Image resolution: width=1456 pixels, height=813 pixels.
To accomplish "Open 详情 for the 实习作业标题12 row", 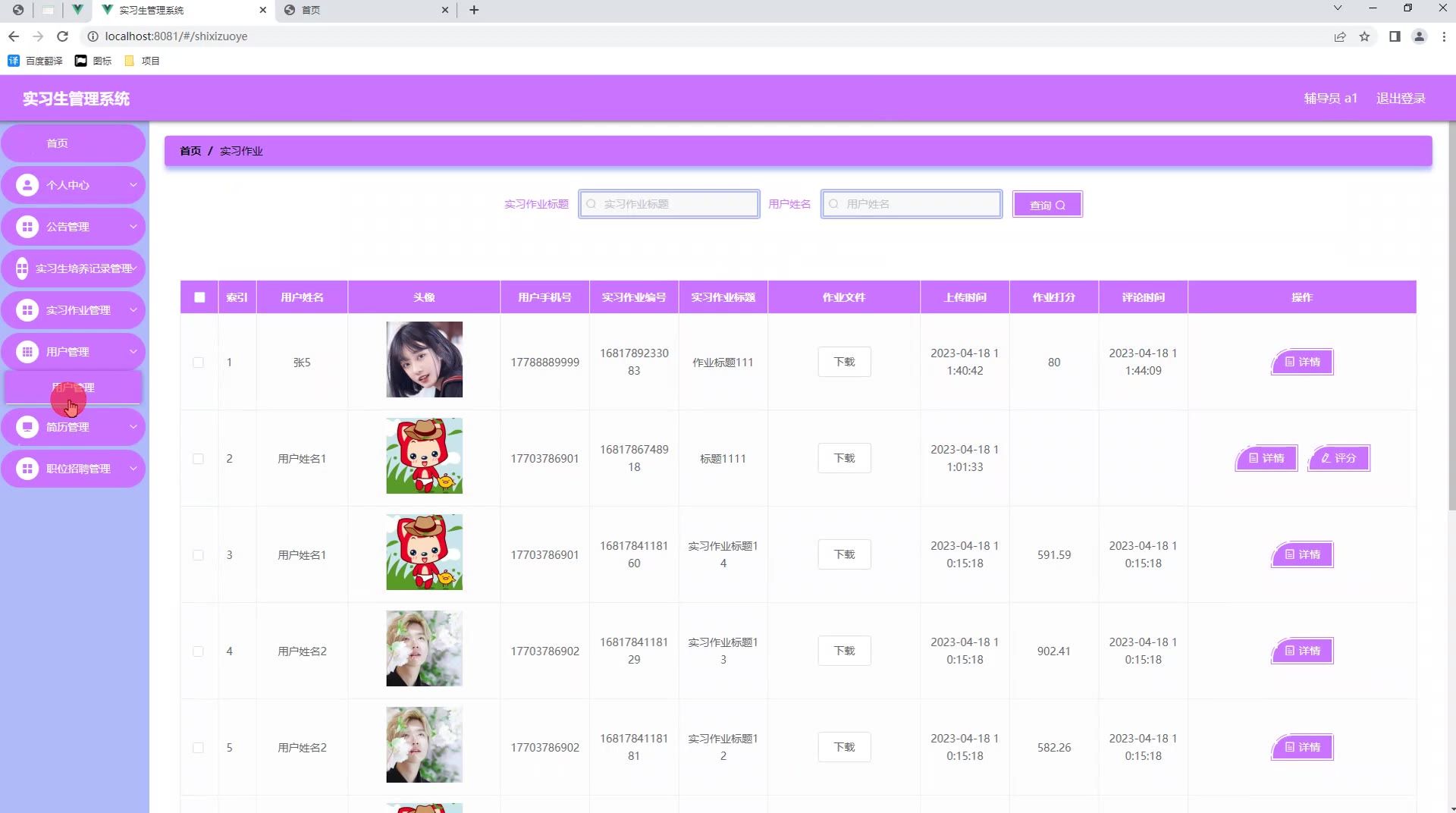I will coord(1302,747).
